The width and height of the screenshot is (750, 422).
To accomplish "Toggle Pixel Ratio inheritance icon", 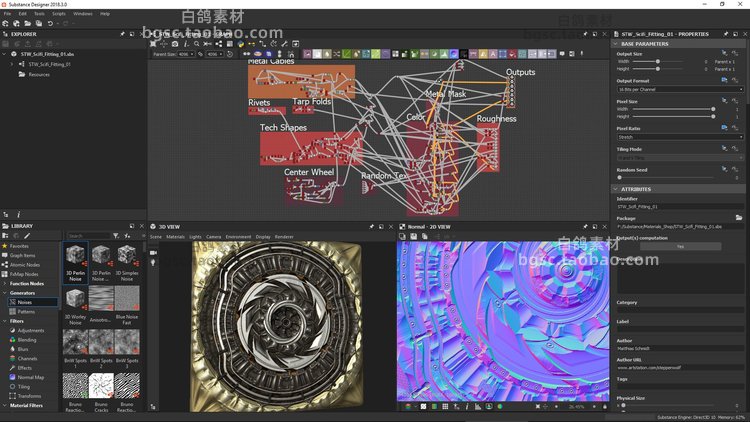I will [x=725, y=128].
